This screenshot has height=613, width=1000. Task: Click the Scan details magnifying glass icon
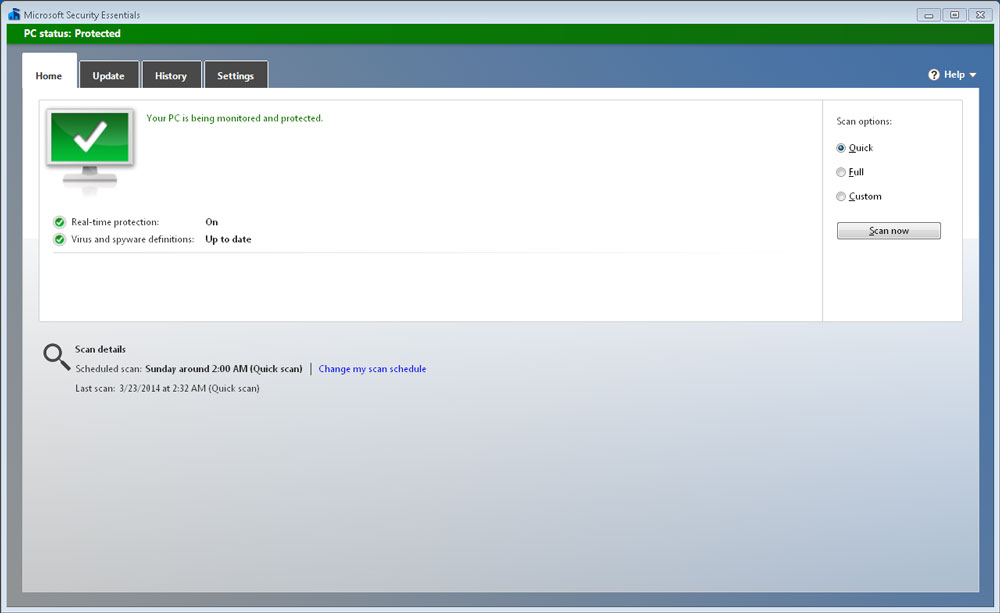click(x=56, y=357)
